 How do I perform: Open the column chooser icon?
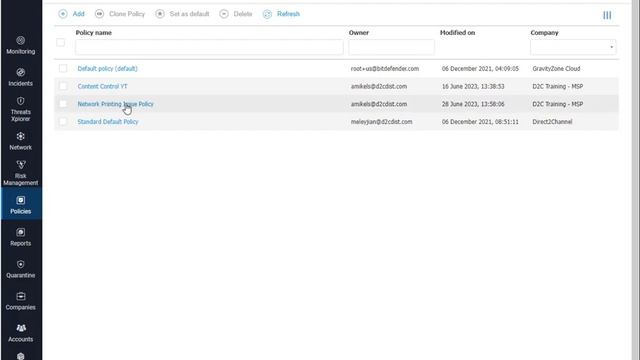(x=607, y=15)
